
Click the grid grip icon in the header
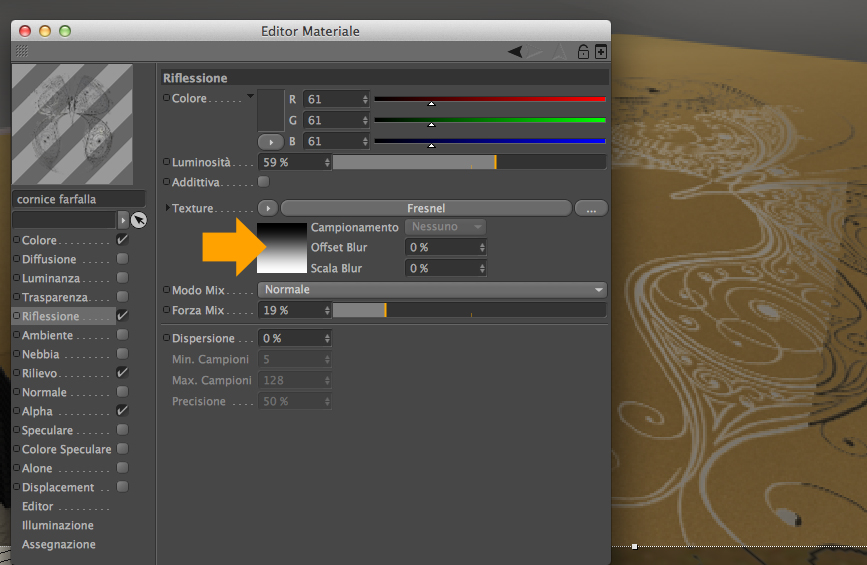[x=22, y=51]
